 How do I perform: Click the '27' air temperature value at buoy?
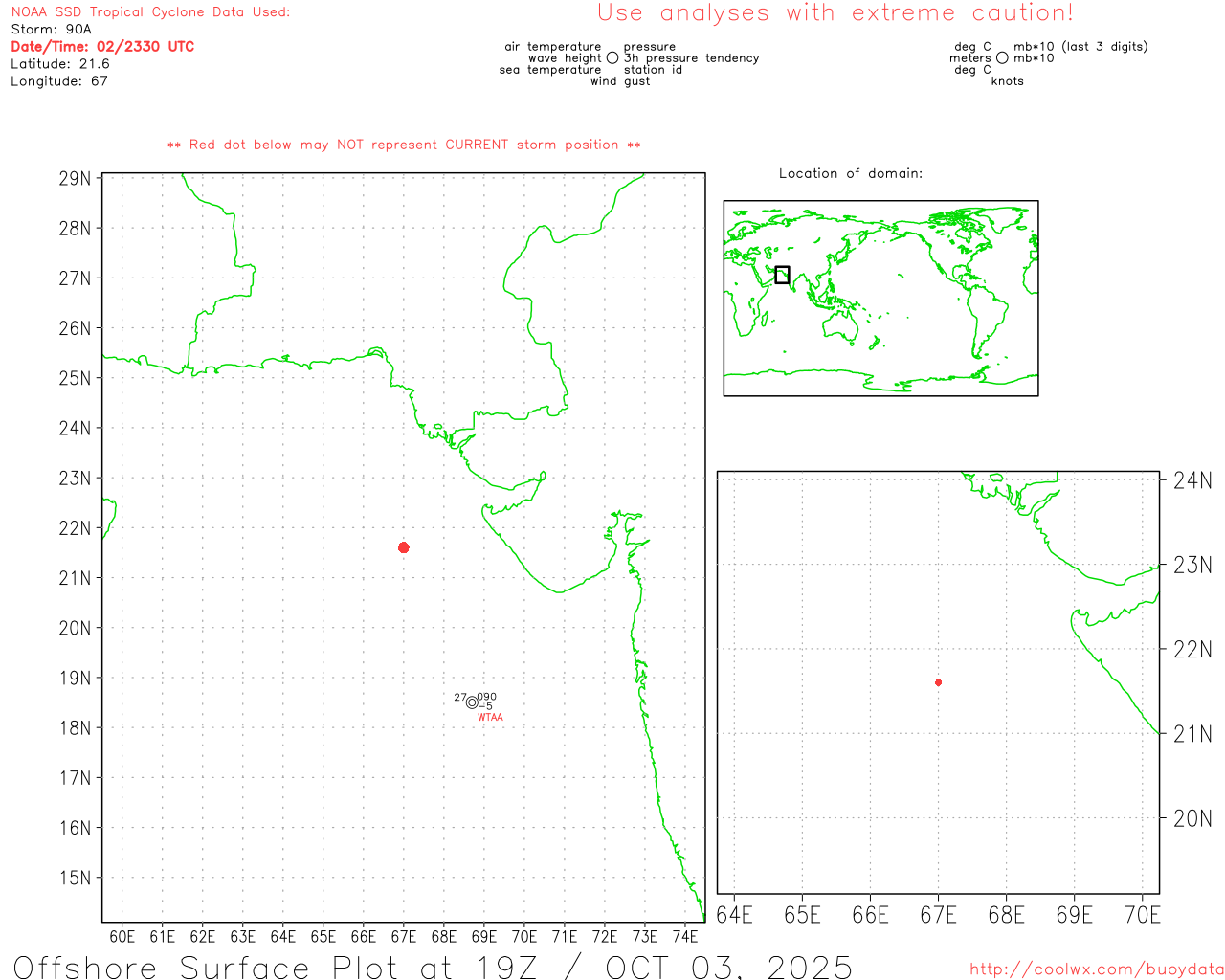pos(460,698)
